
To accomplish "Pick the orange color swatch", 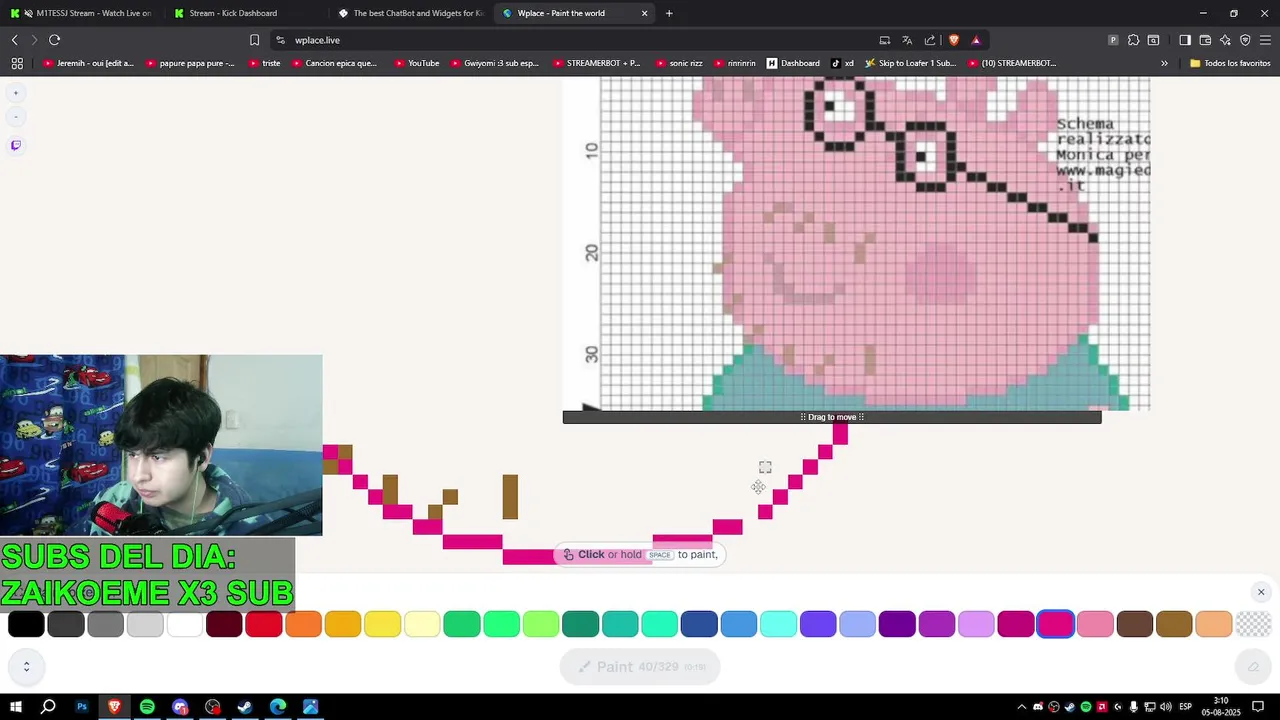I will tap(303, 624).
